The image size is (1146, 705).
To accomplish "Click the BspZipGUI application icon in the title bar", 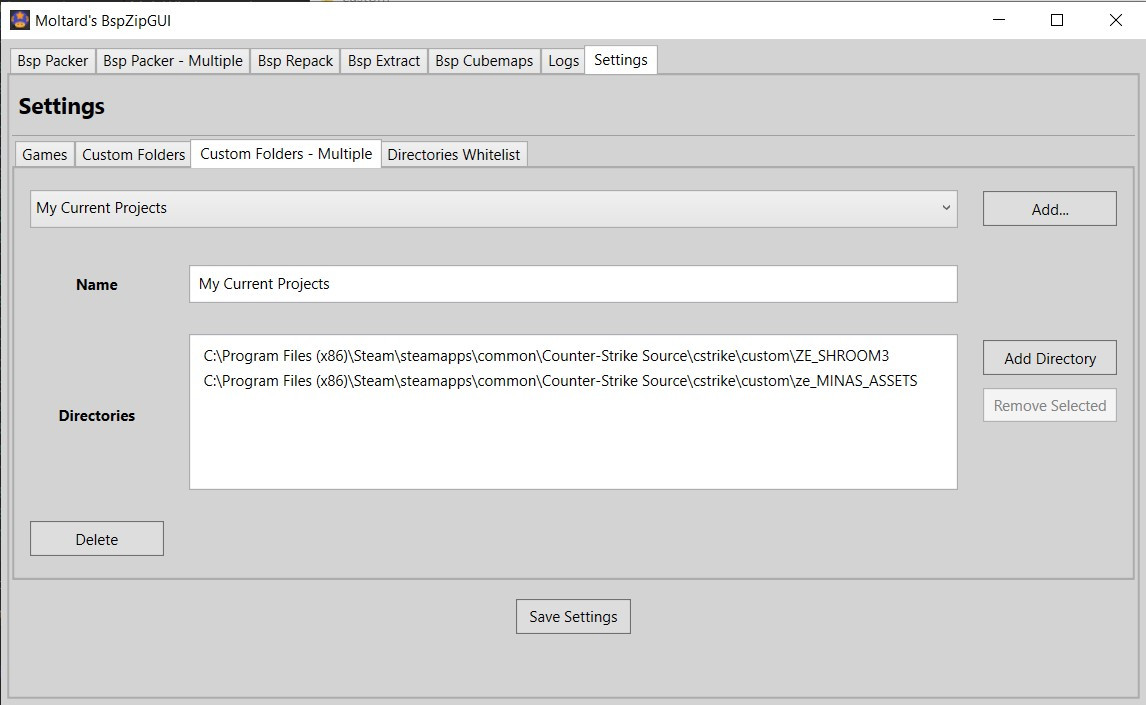I will (19, 19).
